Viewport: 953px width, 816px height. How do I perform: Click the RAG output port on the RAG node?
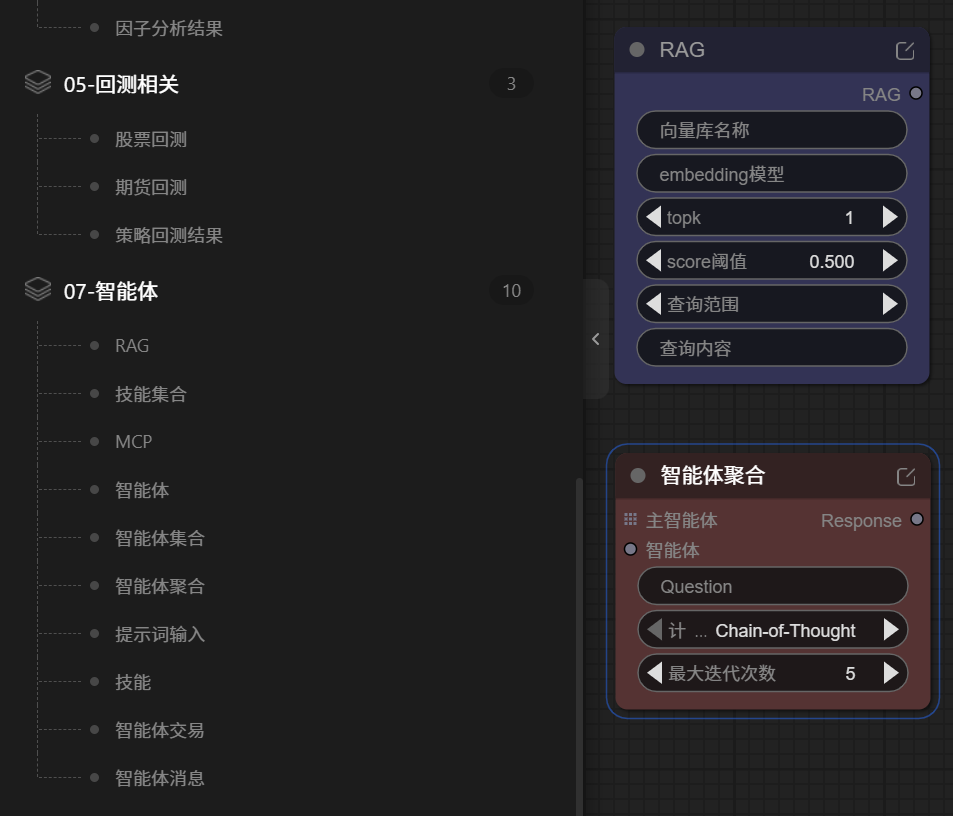tap(916, 93)
